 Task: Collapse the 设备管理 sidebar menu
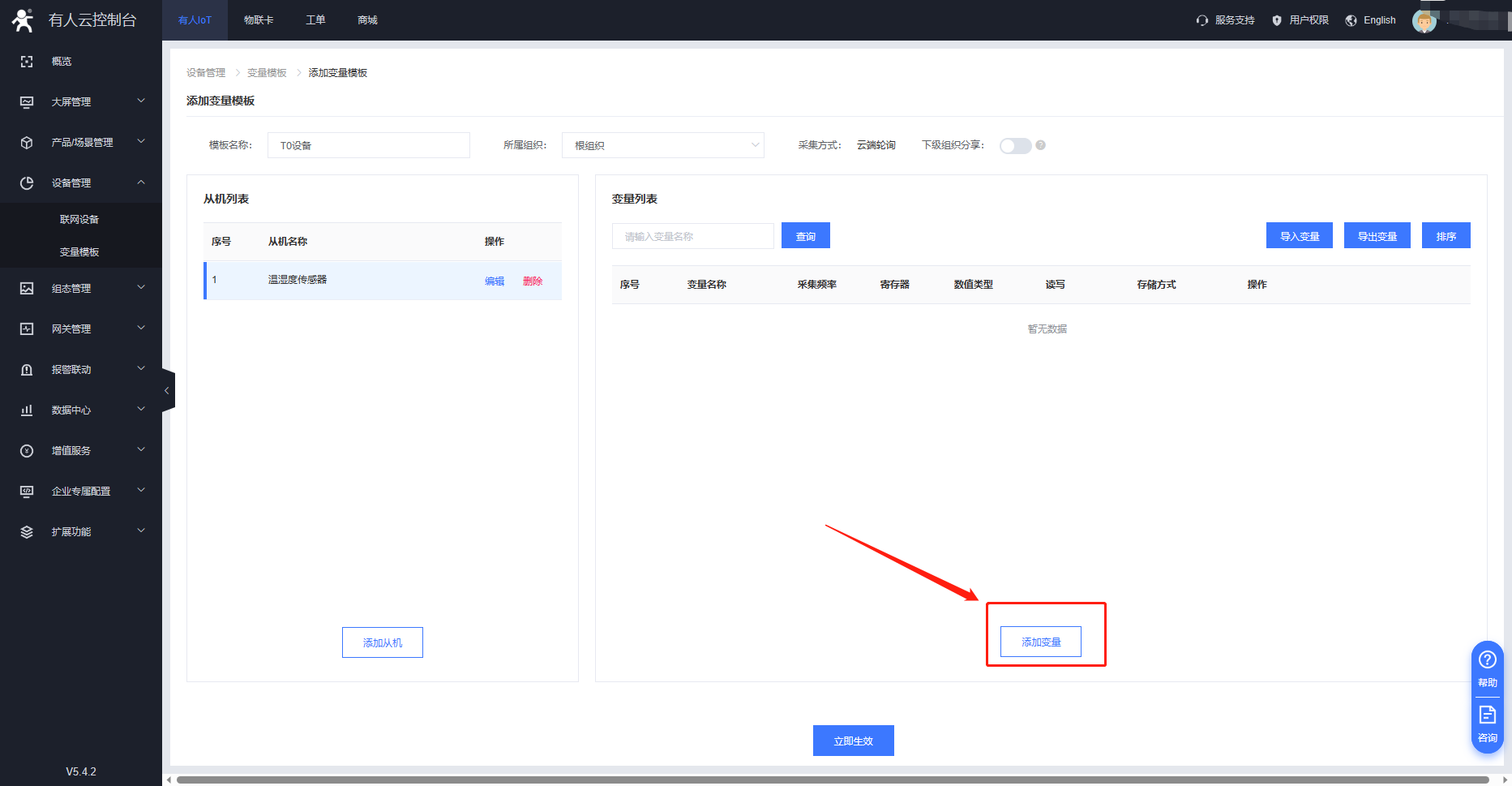[81, 183]
